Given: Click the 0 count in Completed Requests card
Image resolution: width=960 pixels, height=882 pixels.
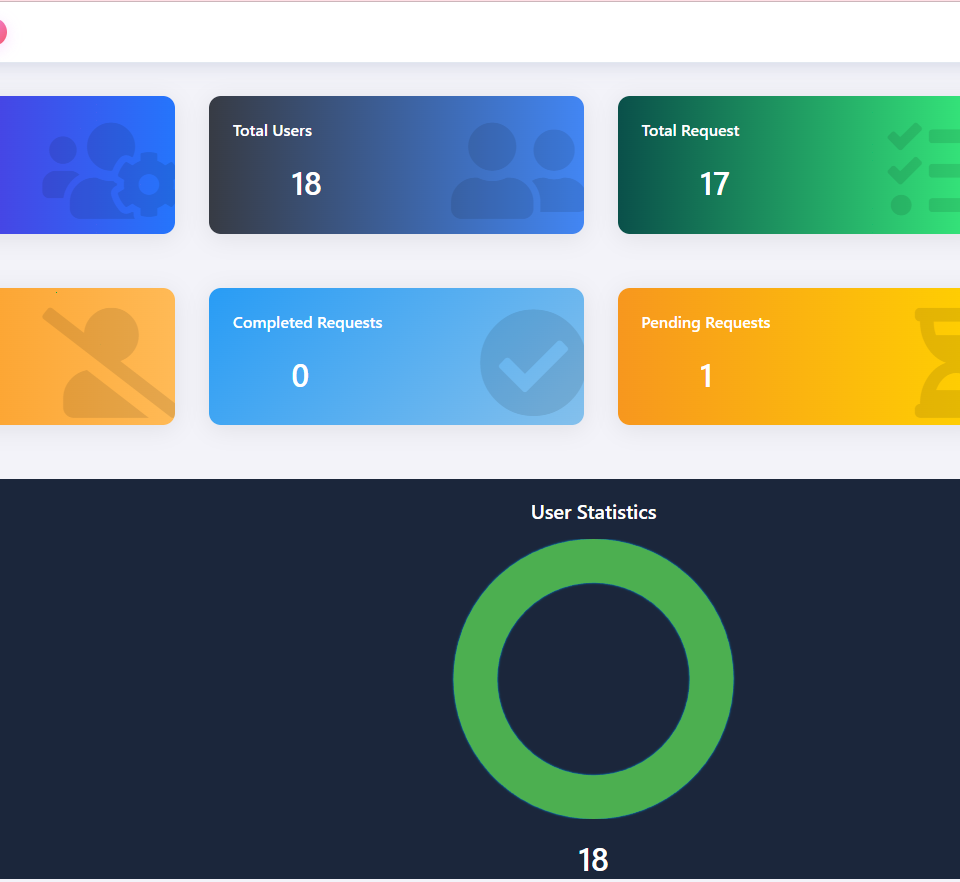Looking at the screenshot, I should pyautogui.click(x=300, y=376).
